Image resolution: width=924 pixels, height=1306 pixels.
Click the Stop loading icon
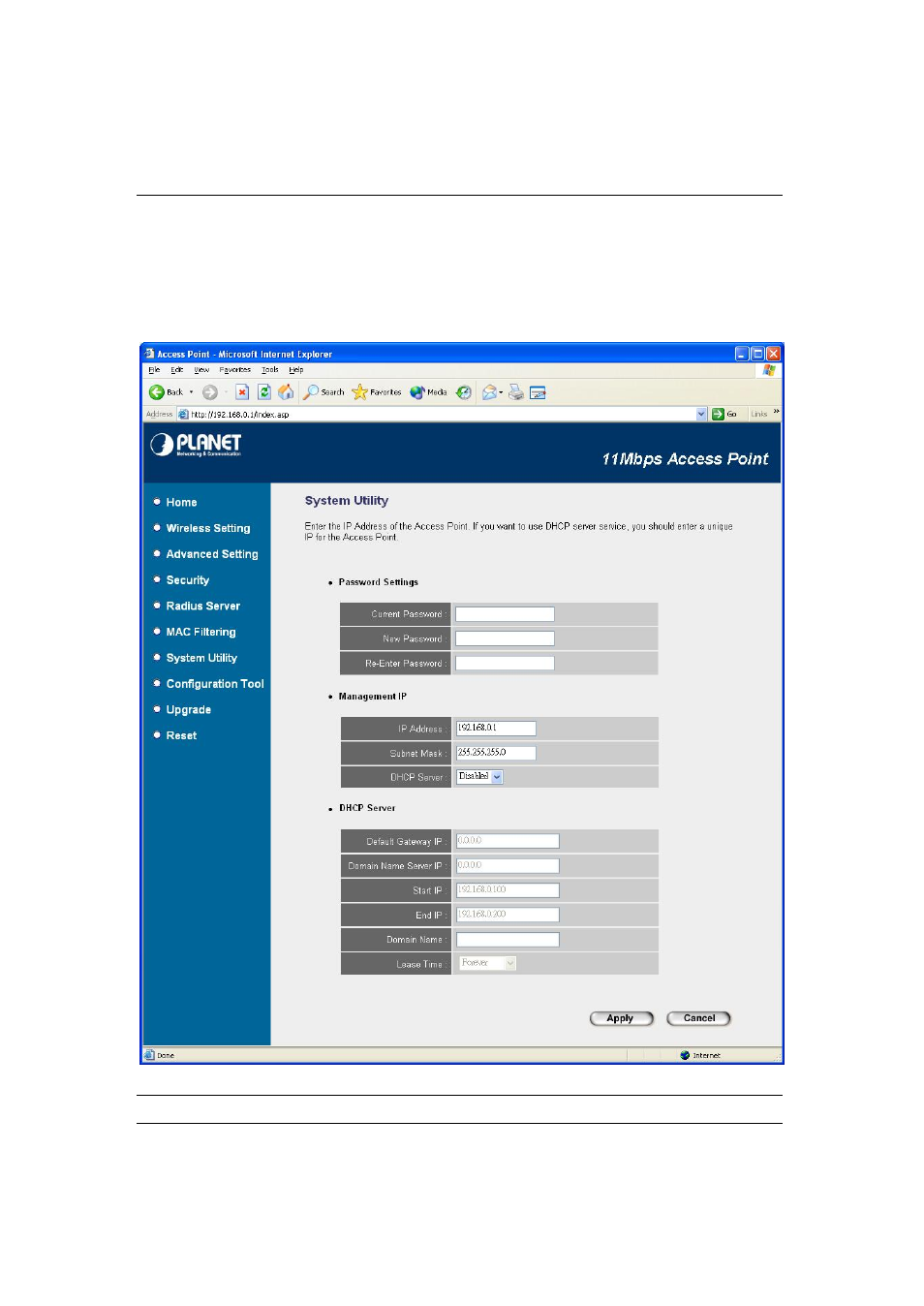coord(242,392)
